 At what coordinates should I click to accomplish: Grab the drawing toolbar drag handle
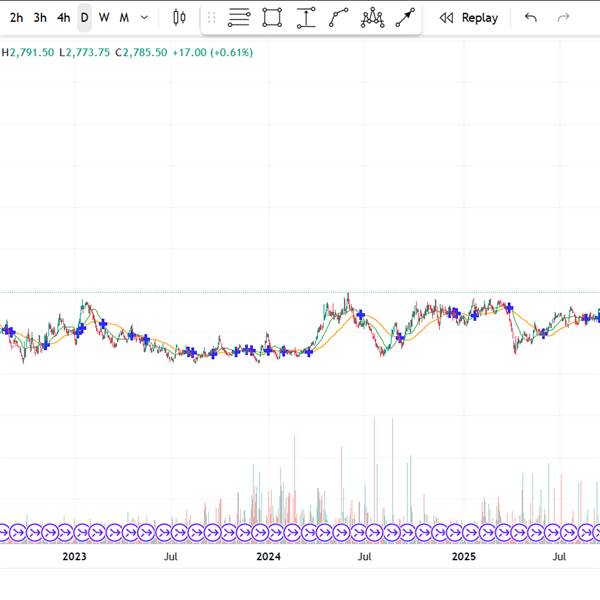[x=211, y=18]
